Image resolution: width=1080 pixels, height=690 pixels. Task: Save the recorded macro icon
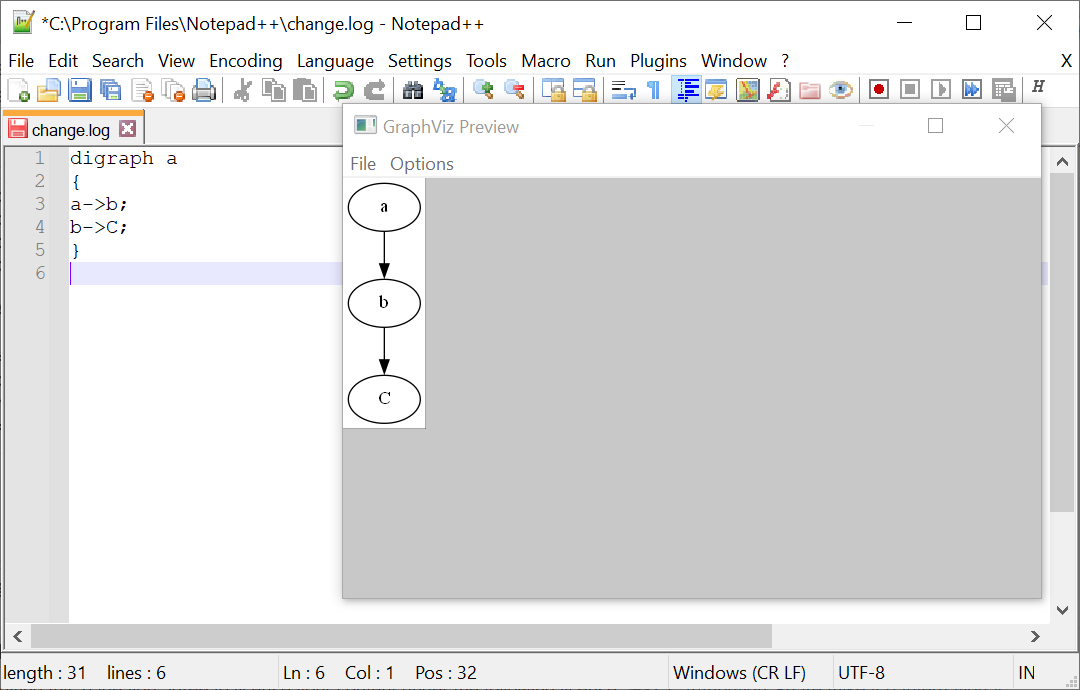pyautogui.click(x=1004, y=90)
